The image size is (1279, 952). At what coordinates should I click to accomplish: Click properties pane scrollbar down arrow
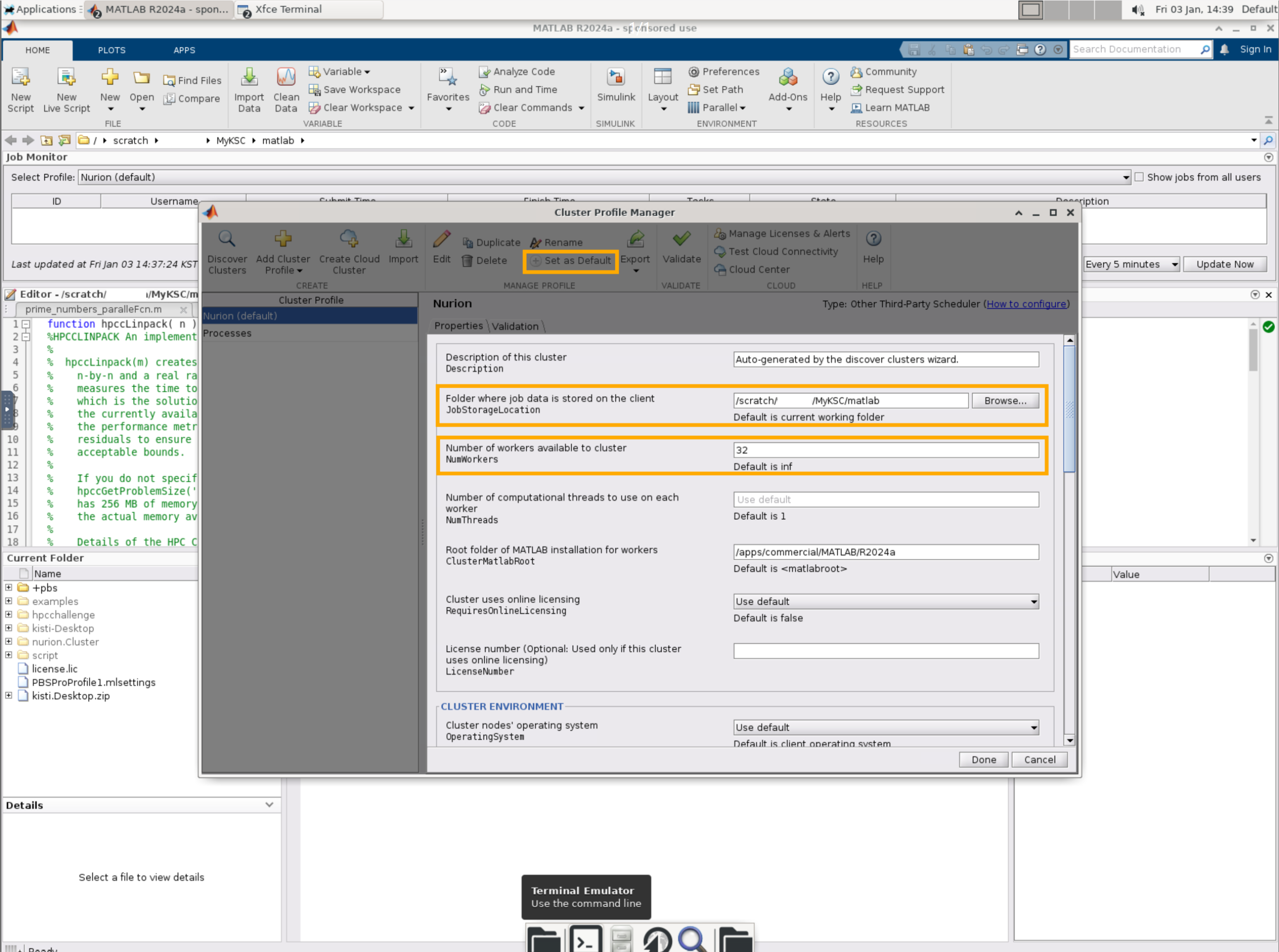pos(1069,741)
